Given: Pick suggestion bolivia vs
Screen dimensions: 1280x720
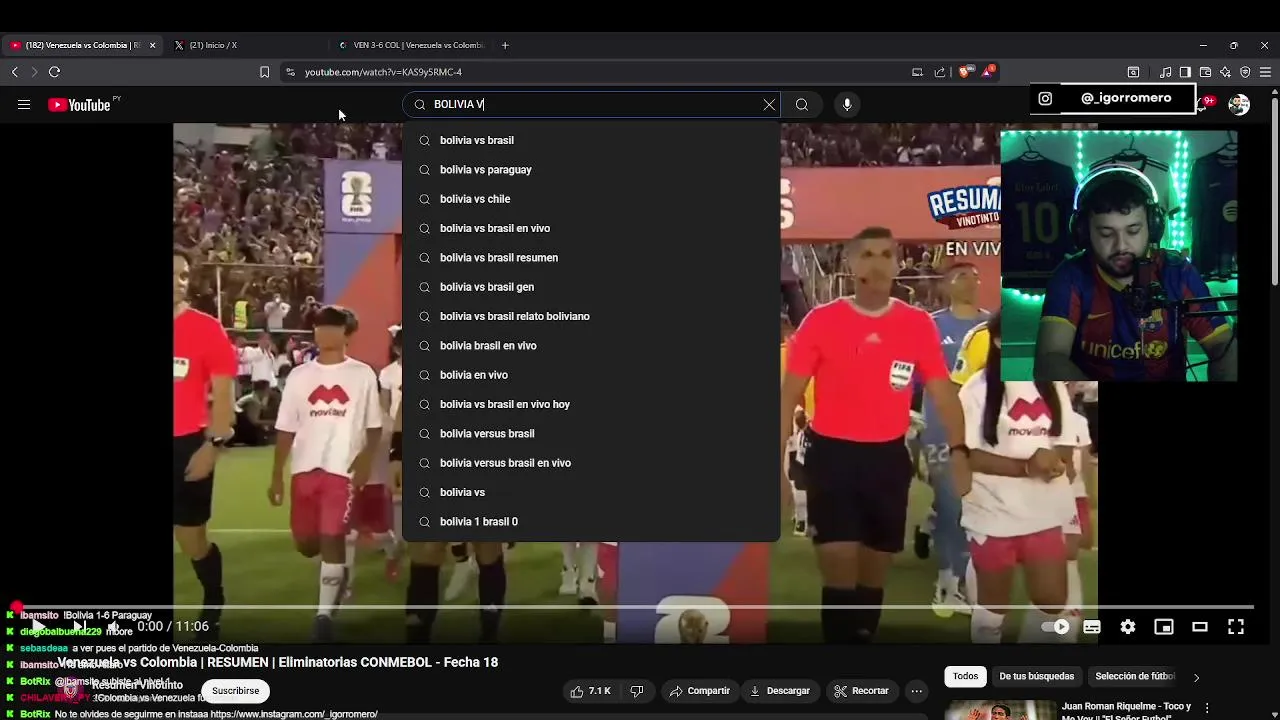Looking at the screenshot, I should (x=591, y=492).
